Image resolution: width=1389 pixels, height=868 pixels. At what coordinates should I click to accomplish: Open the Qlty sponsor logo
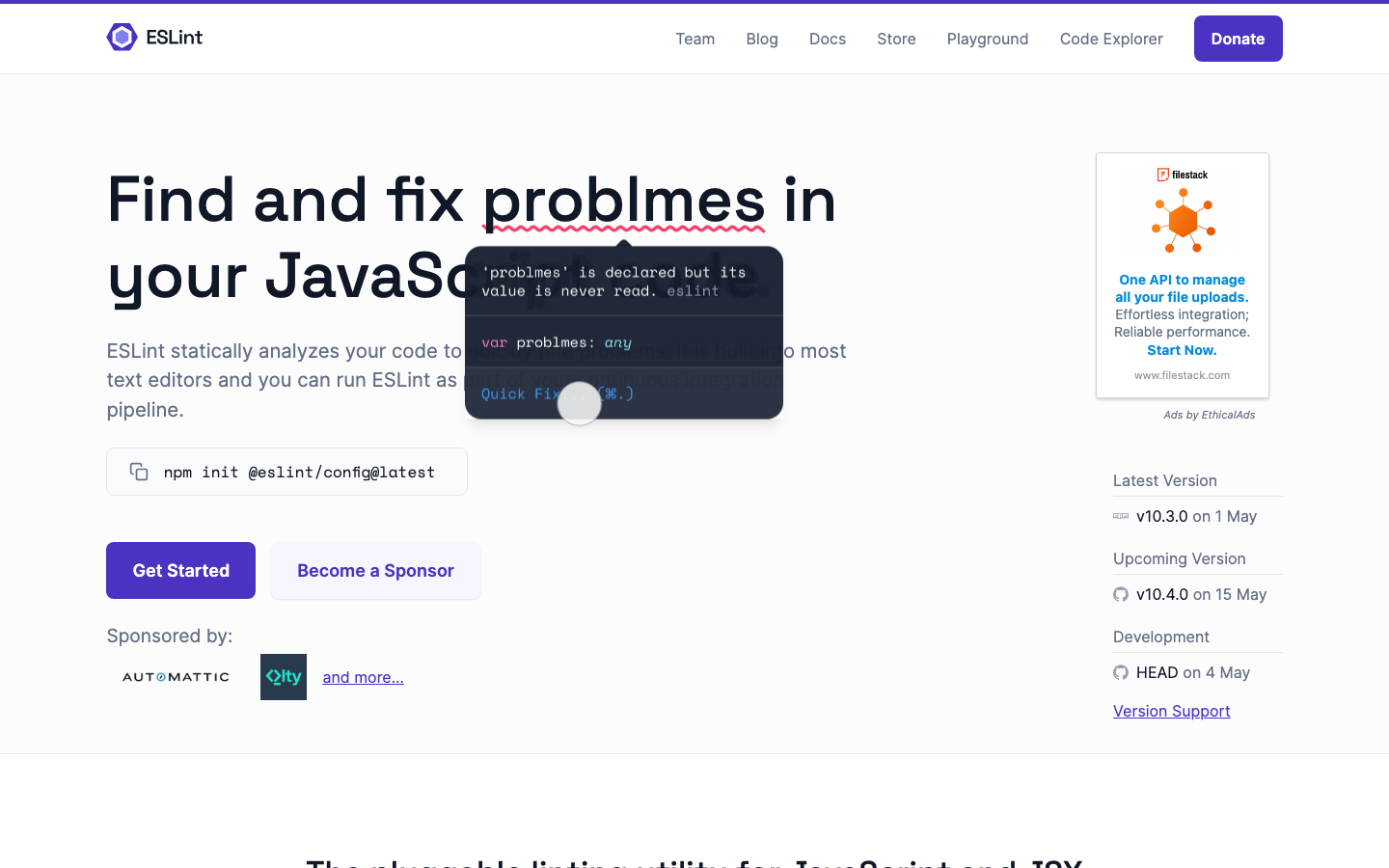[284, 677]
